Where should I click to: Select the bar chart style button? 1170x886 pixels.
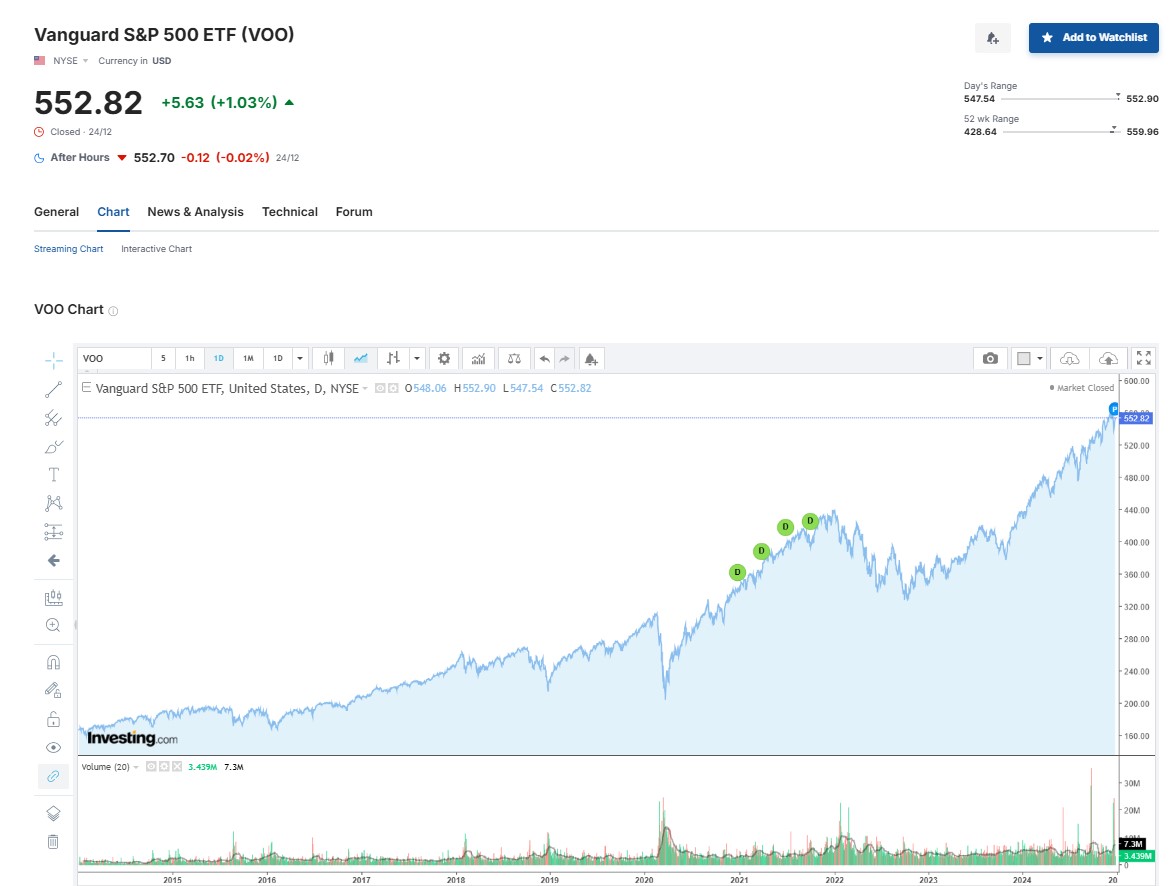coord(393,358)
